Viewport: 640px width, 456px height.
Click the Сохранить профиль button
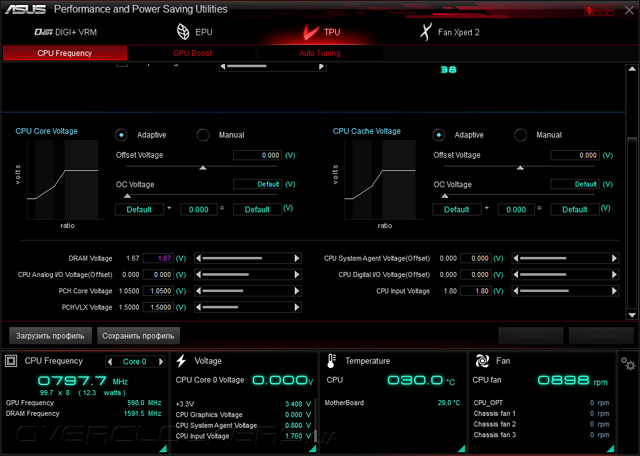138,336
